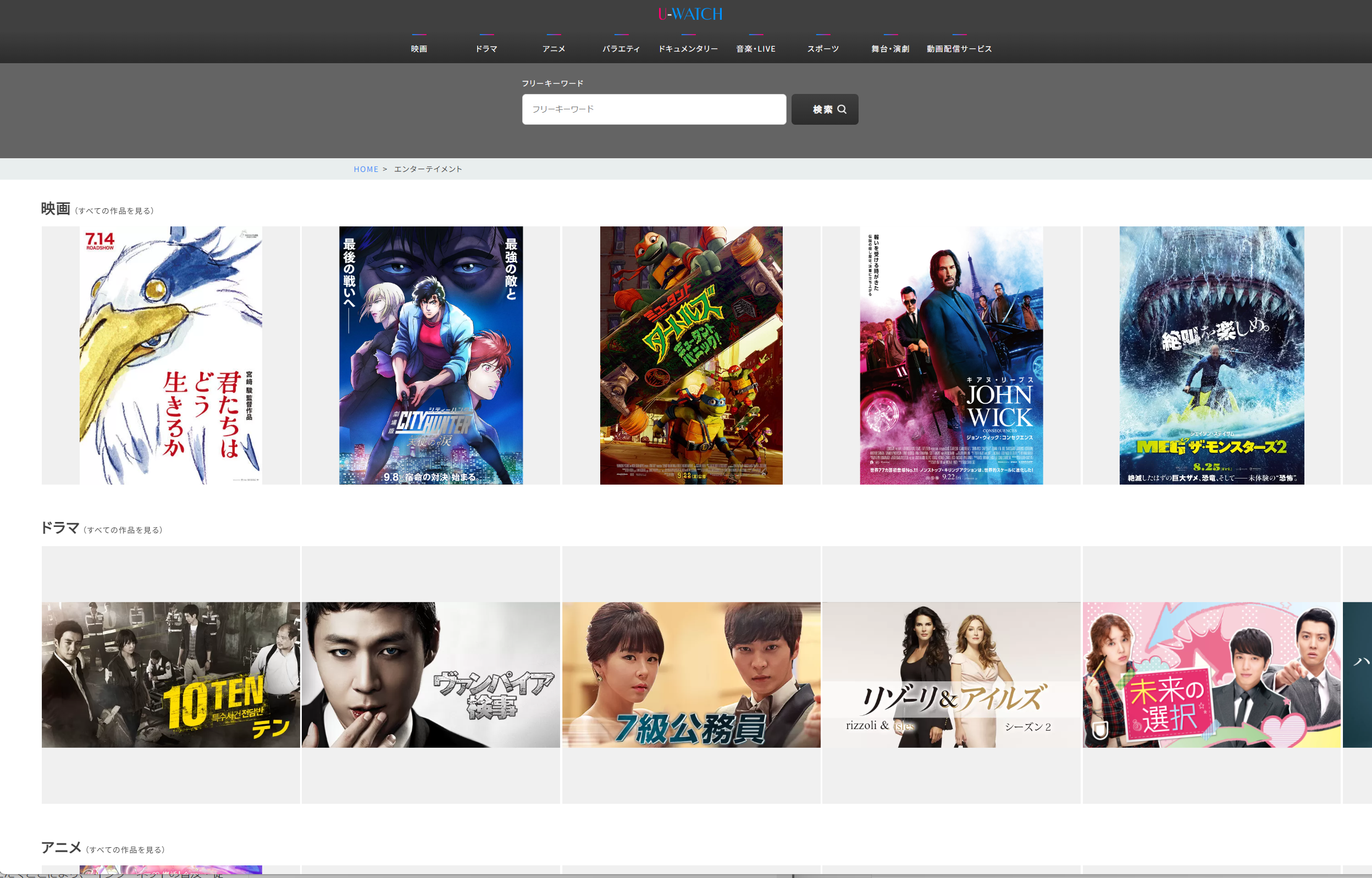Screen dimensions: 1372x878
Task: Open the John Wick movie poster
Action: (x=951, y=355)
